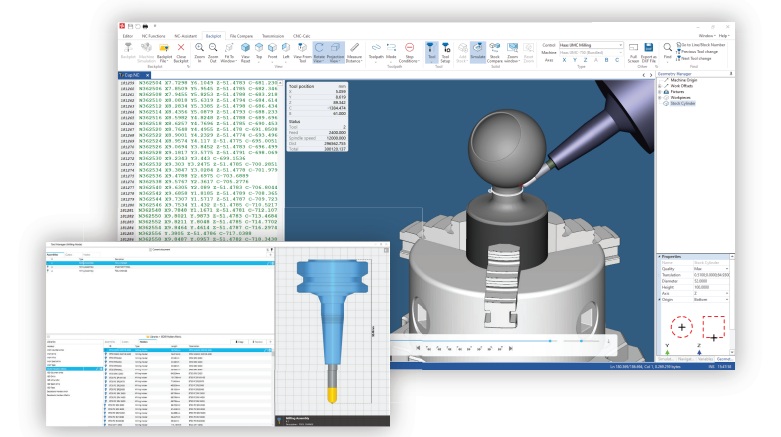Viewport: 781px width, 437px height.
Task: Click Go to Line/Block Number
Action: click(700, 45)
